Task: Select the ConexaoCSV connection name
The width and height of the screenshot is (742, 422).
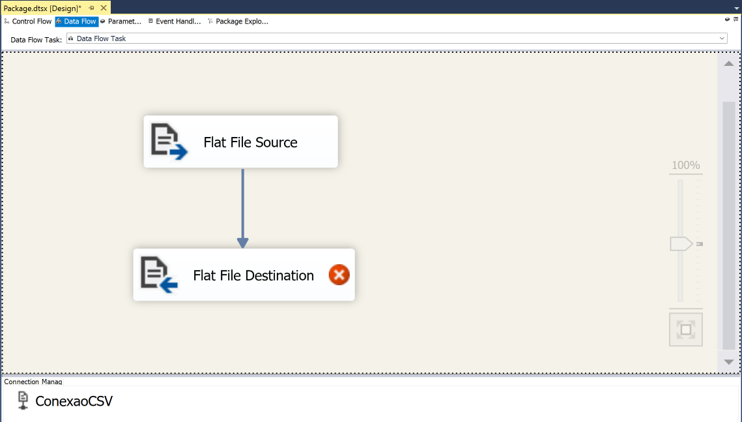Action: (x=74, y=401)
